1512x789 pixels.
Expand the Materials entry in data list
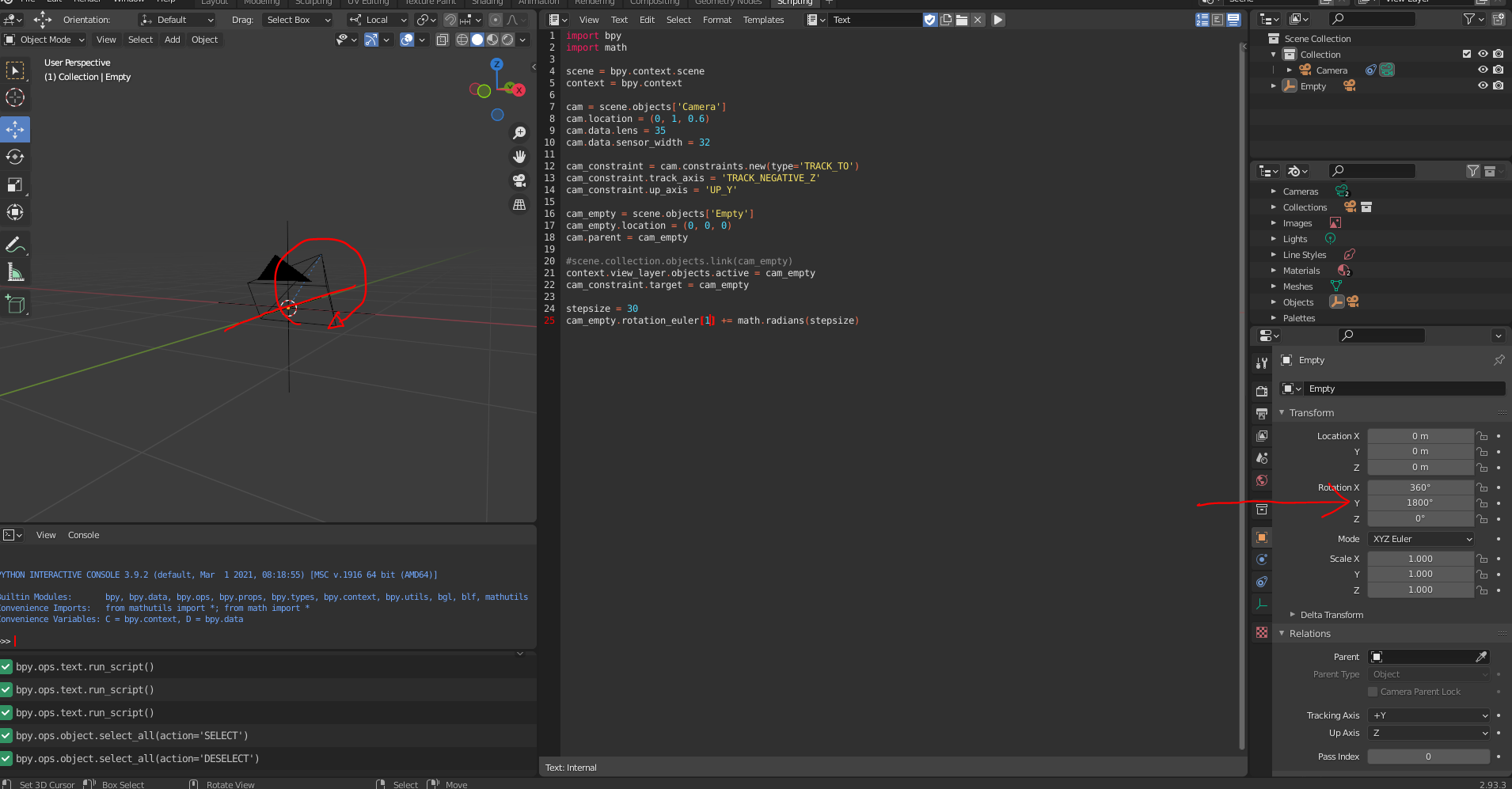point(1274,271)
